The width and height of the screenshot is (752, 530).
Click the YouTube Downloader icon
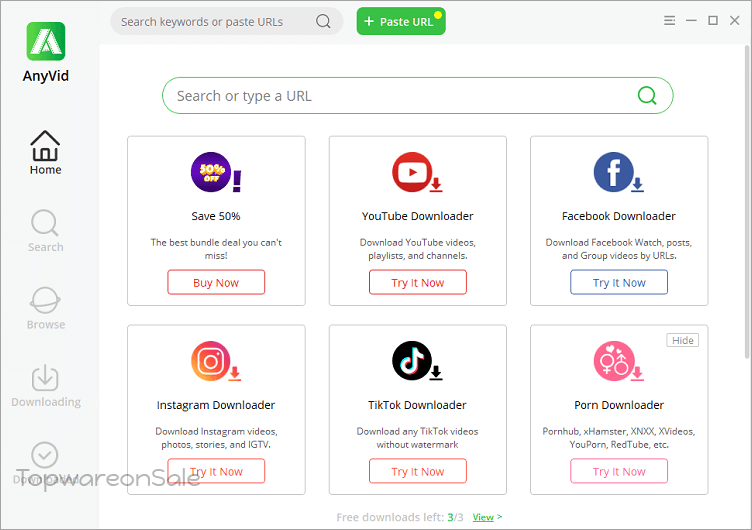417,172
